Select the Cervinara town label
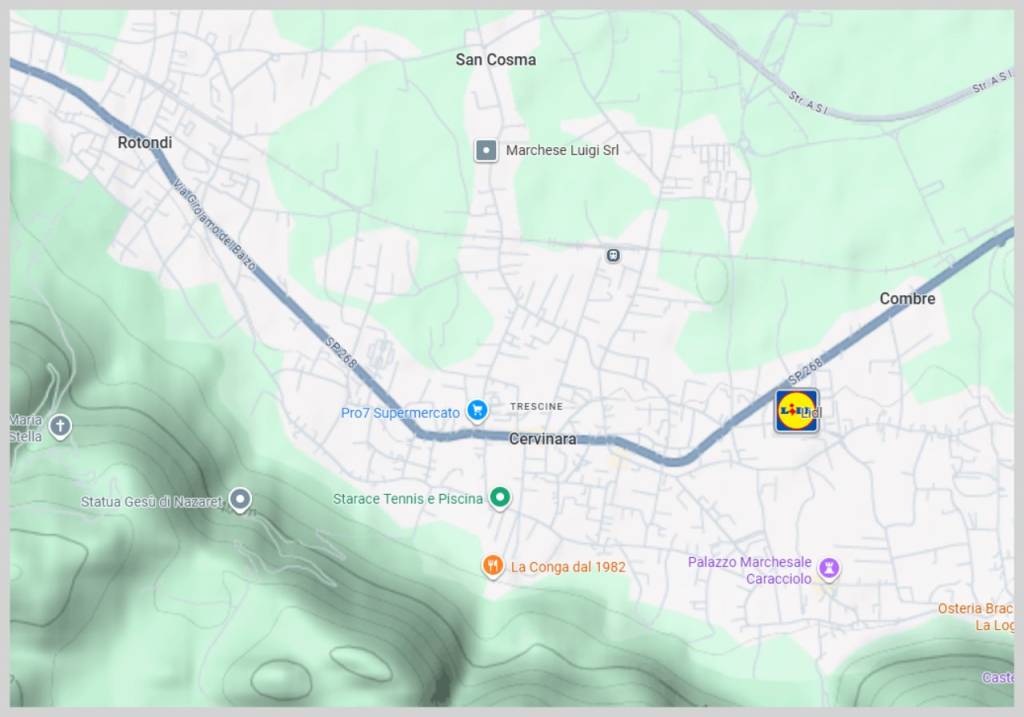Image resolution: width=1024 pixels, height=717 pixels. [543, 439]
